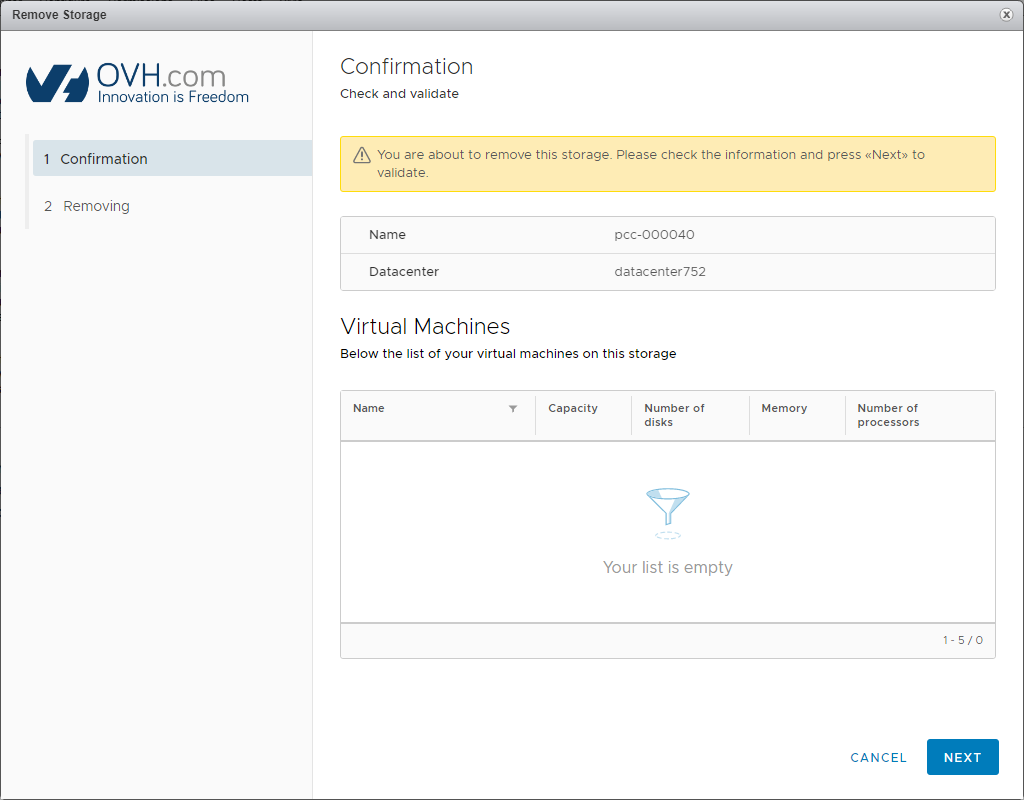Click the OVH.com logo

pyautogui.click(x=137, y=84)
